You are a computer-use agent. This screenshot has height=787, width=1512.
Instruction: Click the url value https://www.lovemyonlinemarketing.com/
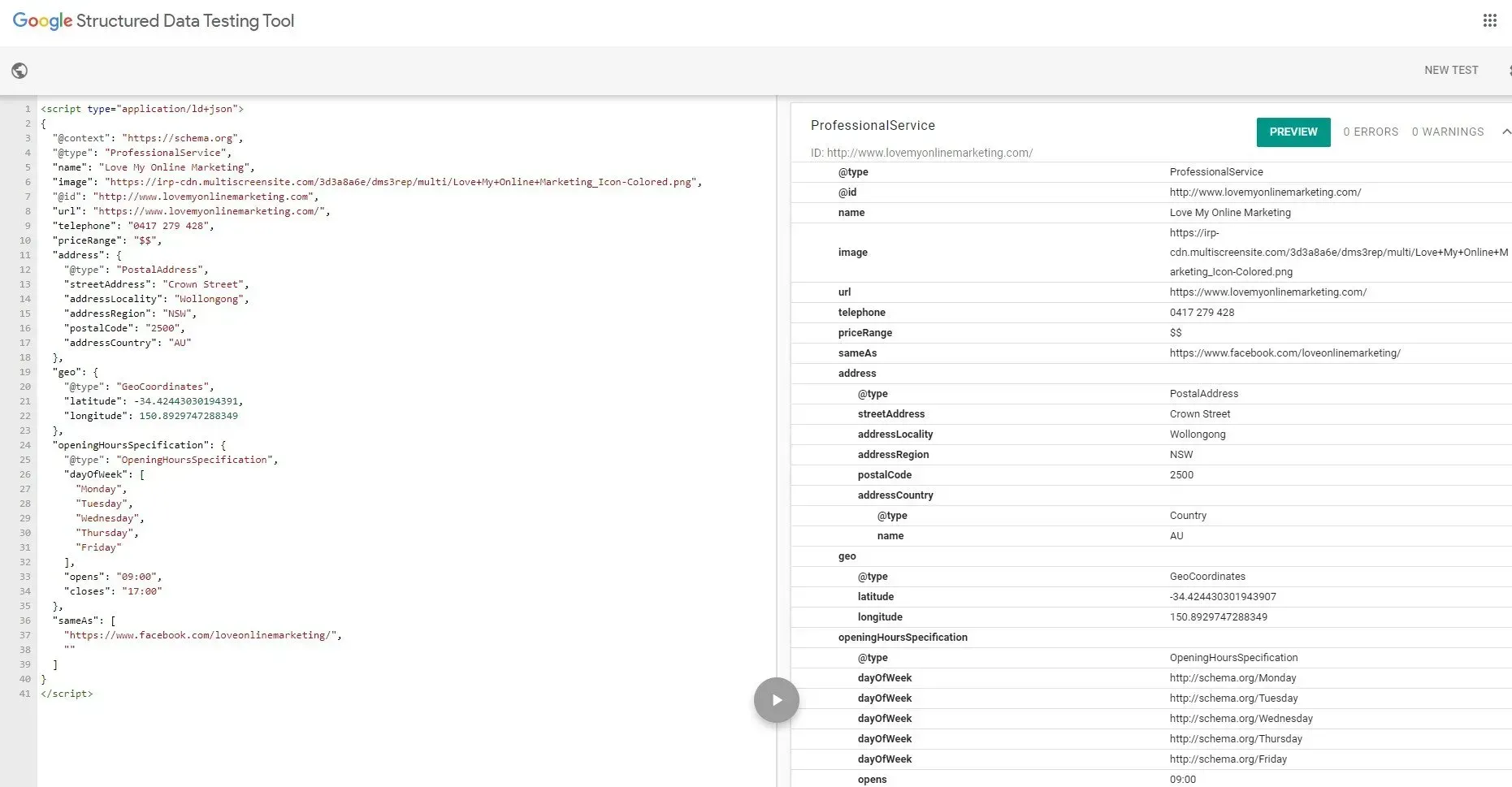(x=1268, y=292)
